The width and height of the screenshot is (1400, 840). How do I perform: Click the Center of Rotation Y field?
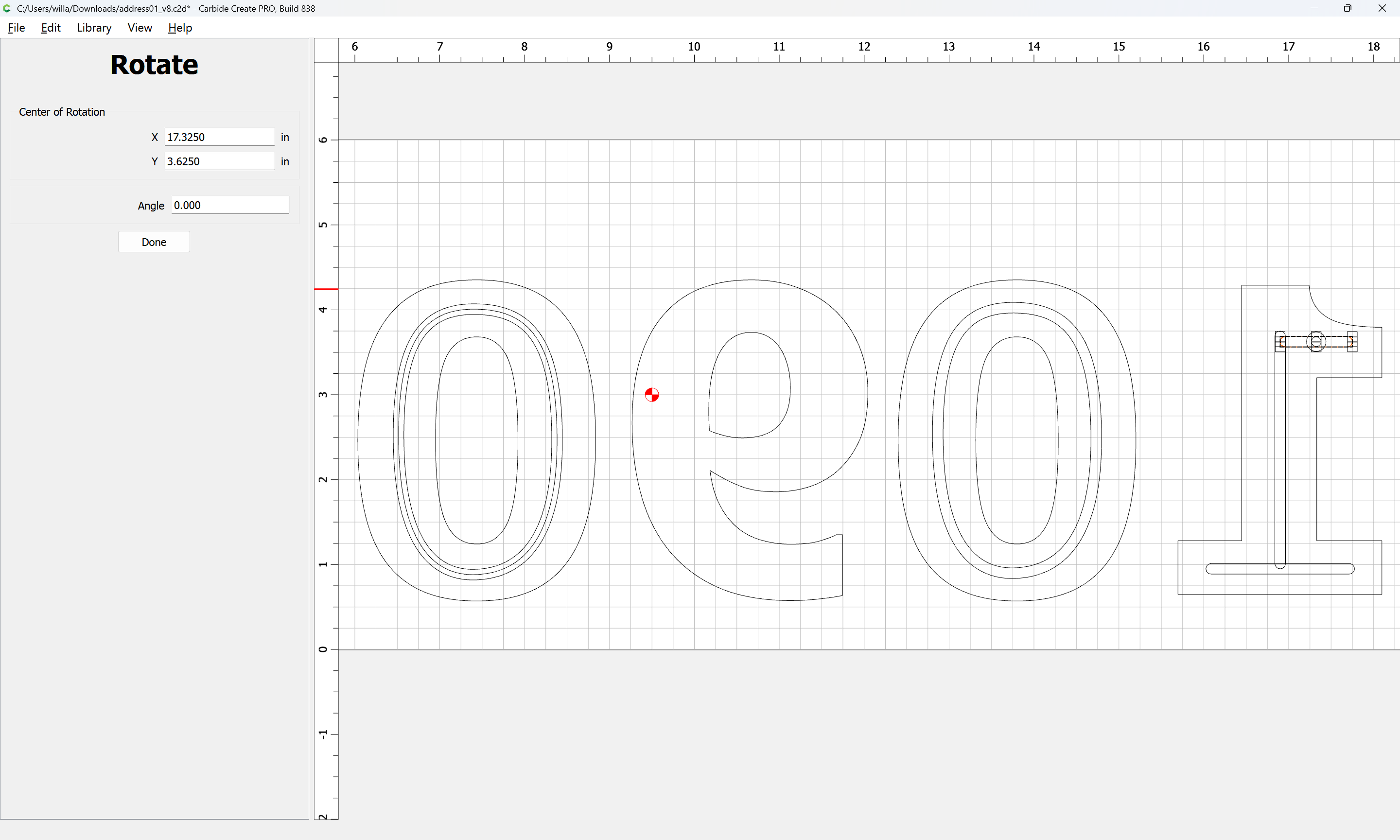pos(219,161)
